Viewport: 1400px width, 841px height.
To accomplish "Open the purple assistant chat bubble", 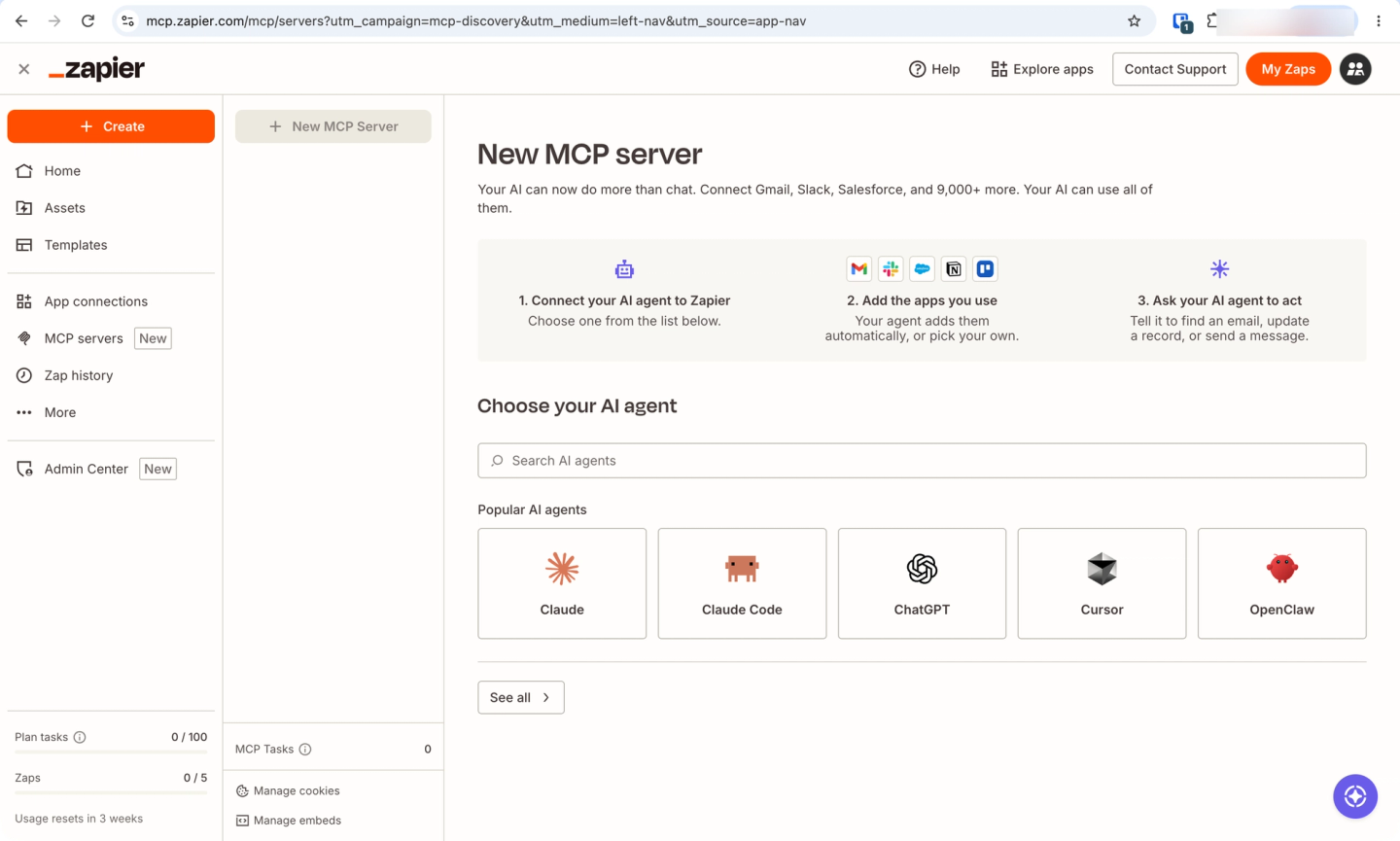I will [x=1355, y=796].
